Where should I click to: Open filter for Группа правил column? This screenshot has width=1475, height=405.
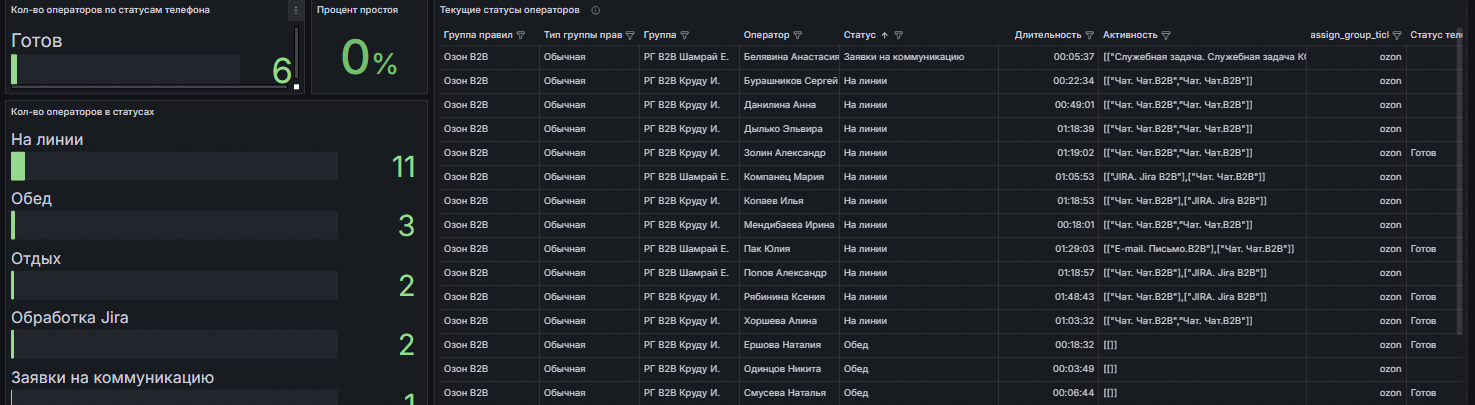point(521,35)
